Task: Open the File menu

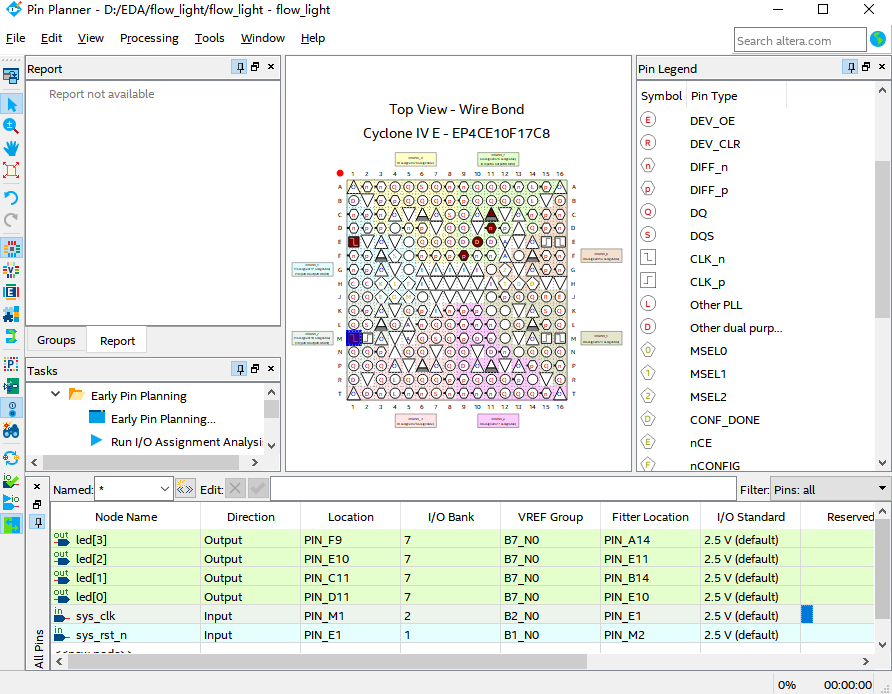Action: pos(15,38)
